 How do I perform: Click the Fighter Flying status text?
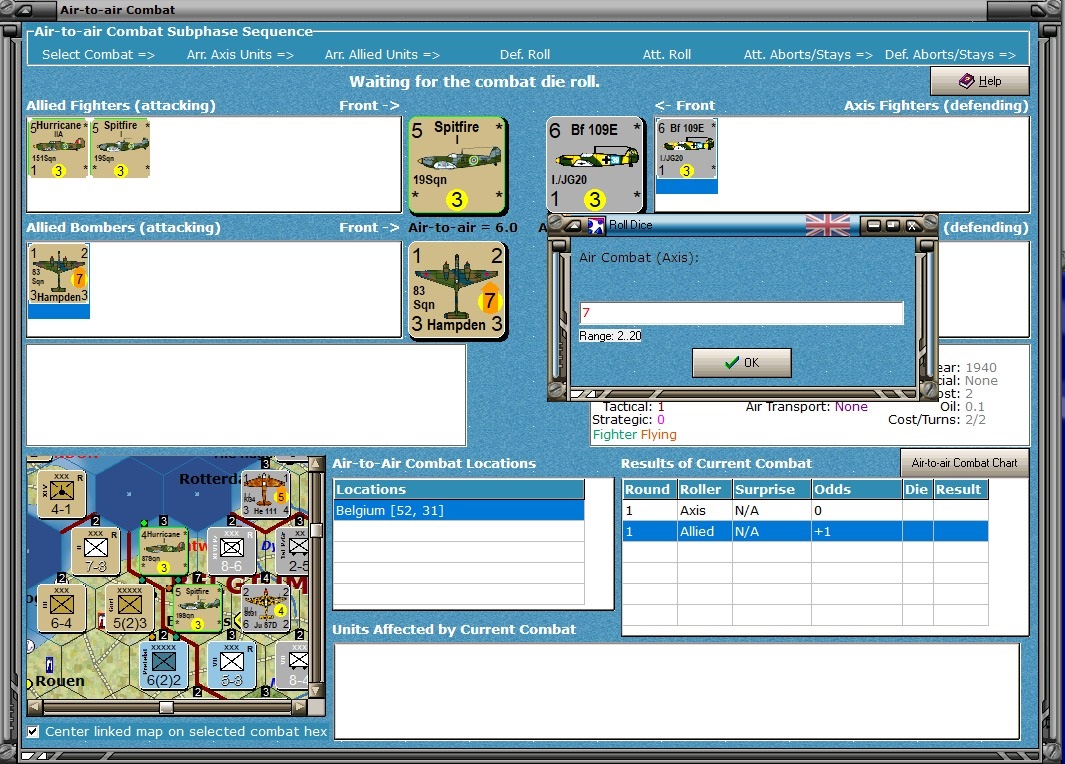click(x=634, y=435)
